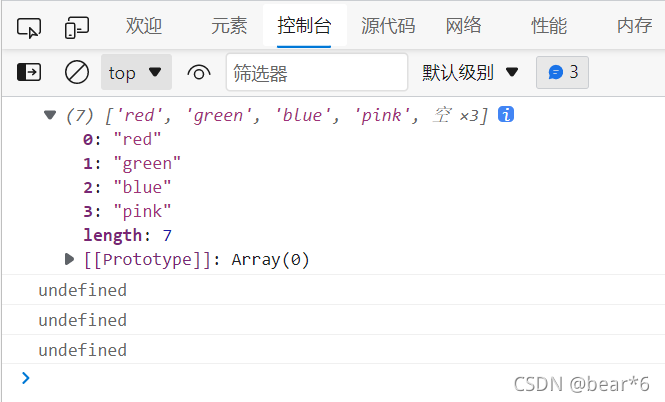
Task: Open the 默认级别 log level dropdown
Action: point(470,73)
